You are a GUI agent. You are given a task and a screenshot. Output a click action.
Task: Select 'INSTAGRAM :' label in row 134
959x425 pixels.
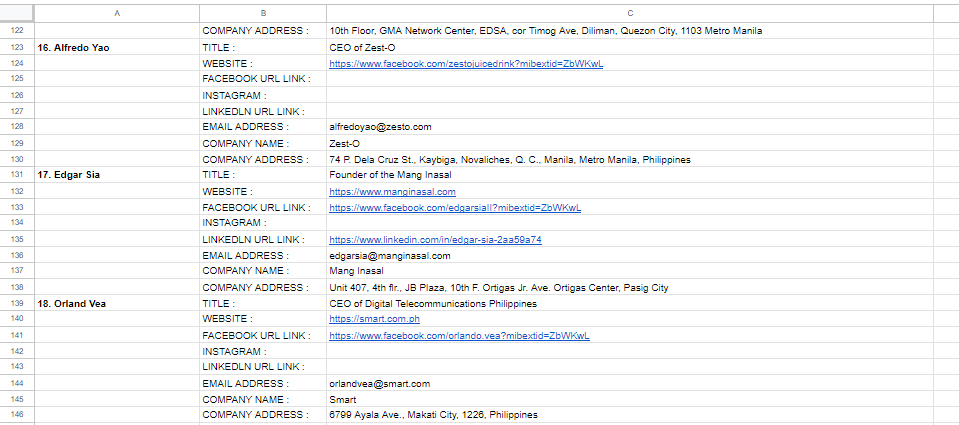[263, 223]
